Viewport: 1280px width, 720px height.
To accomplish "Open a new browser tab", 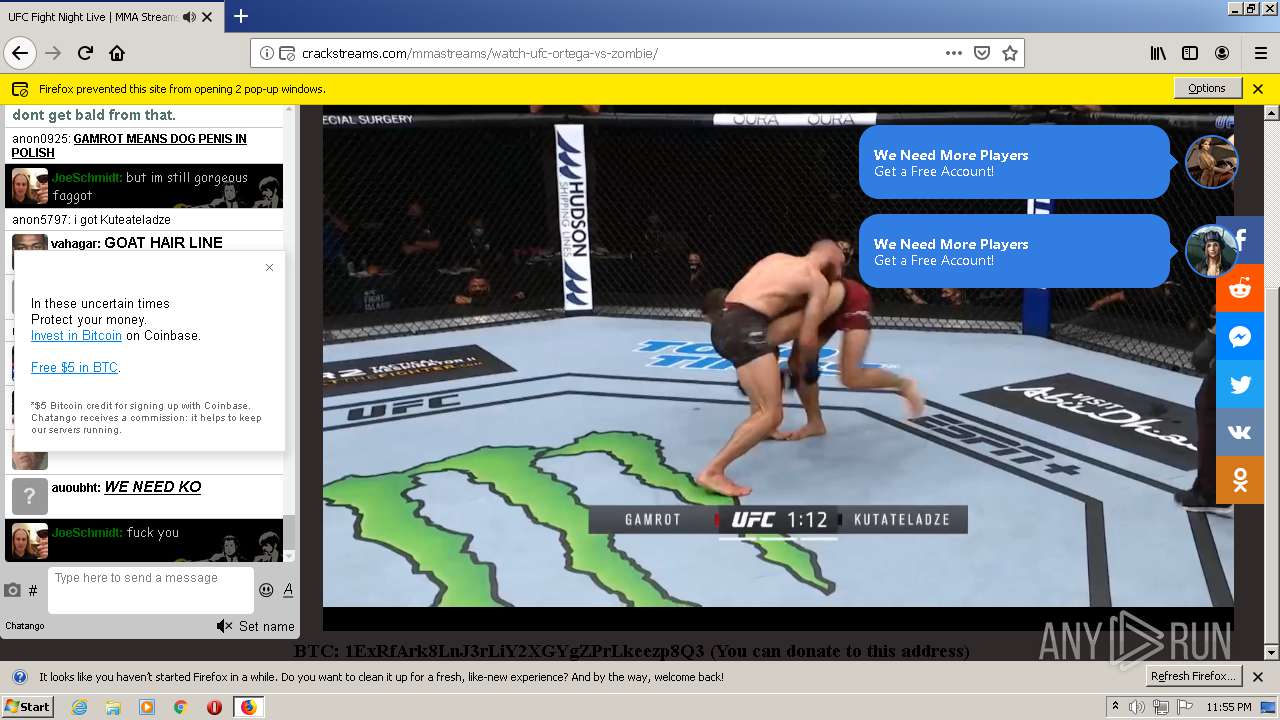I will click(241, 16).
